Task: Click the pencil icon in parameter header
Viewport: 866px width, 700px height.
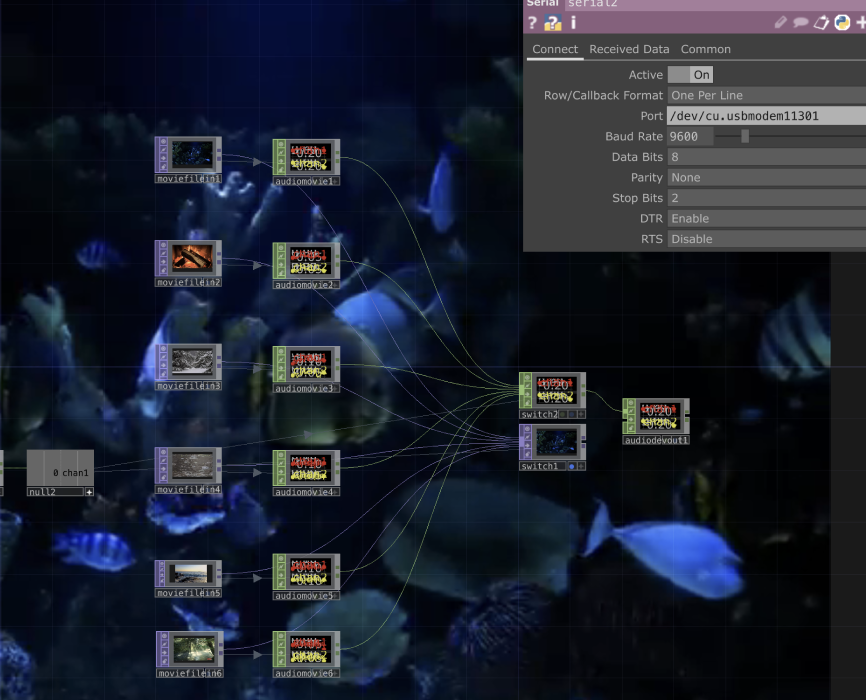Action: pyautogui.click(x=781, y=23)
